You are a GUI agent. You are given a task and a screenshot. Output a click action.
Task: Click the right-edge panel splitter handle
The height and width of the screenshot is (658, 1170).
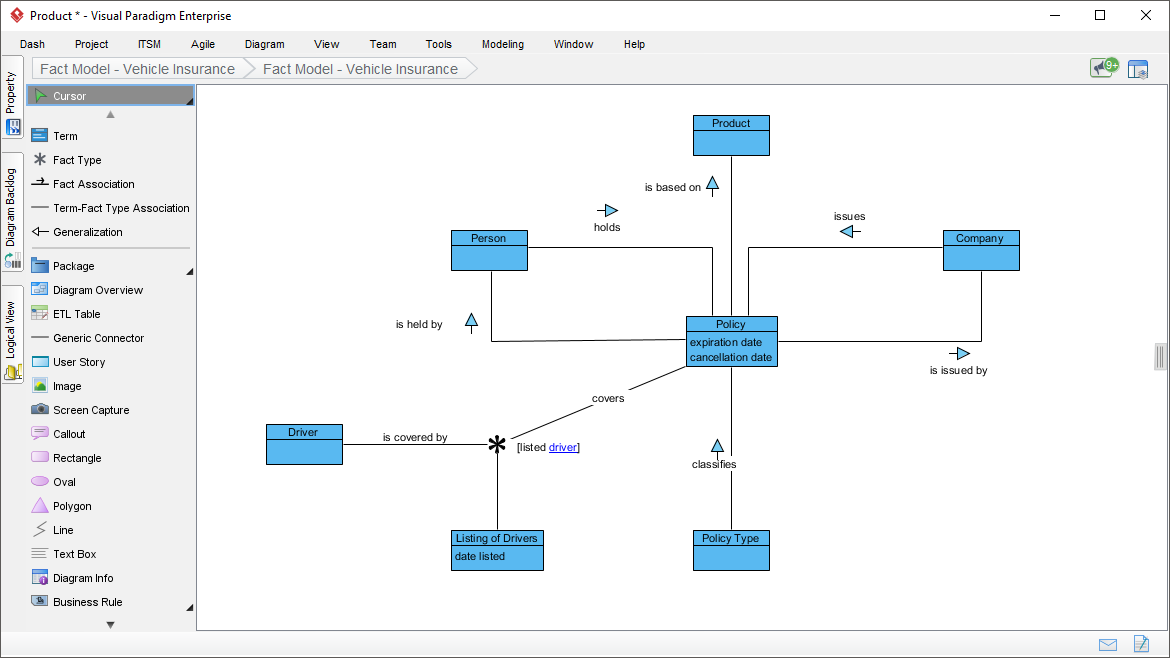point(1160,357)
